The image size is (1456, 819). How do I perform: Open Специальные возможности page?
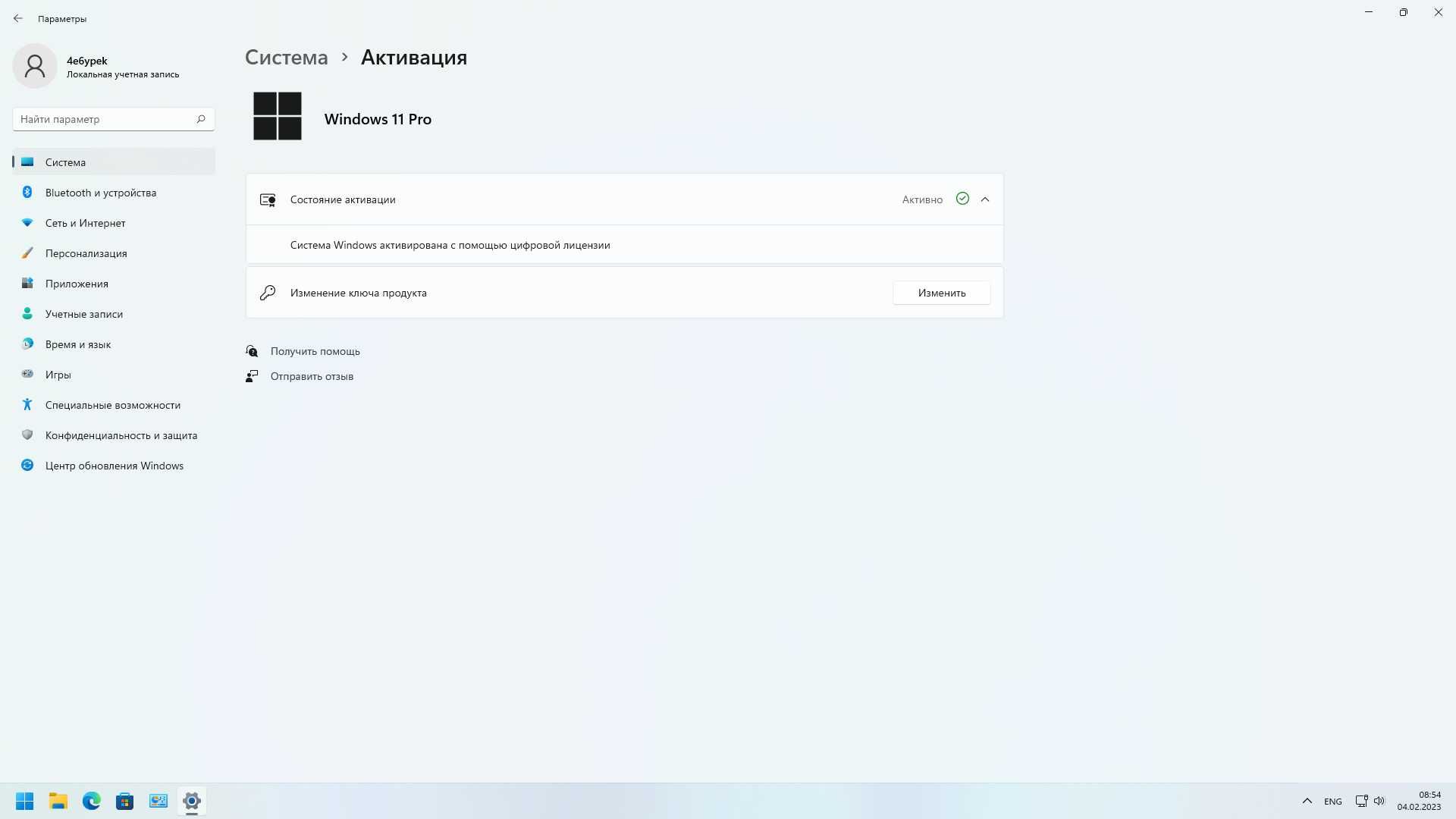tap(114, 405)
